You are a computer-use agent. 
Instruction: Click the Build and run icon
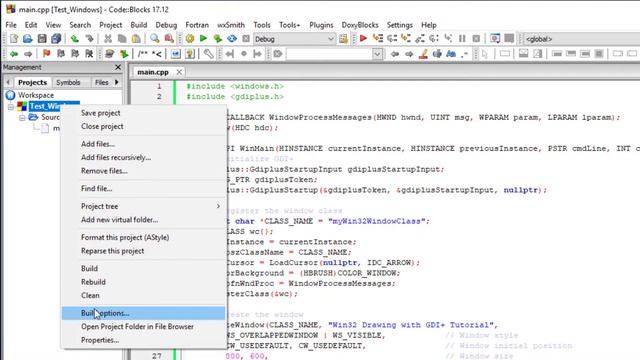218,39
